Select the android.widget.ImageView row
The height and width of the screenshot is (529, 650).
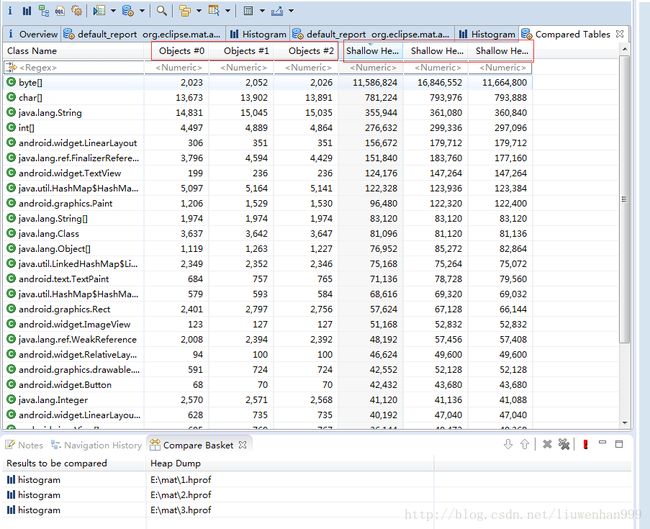268,324
